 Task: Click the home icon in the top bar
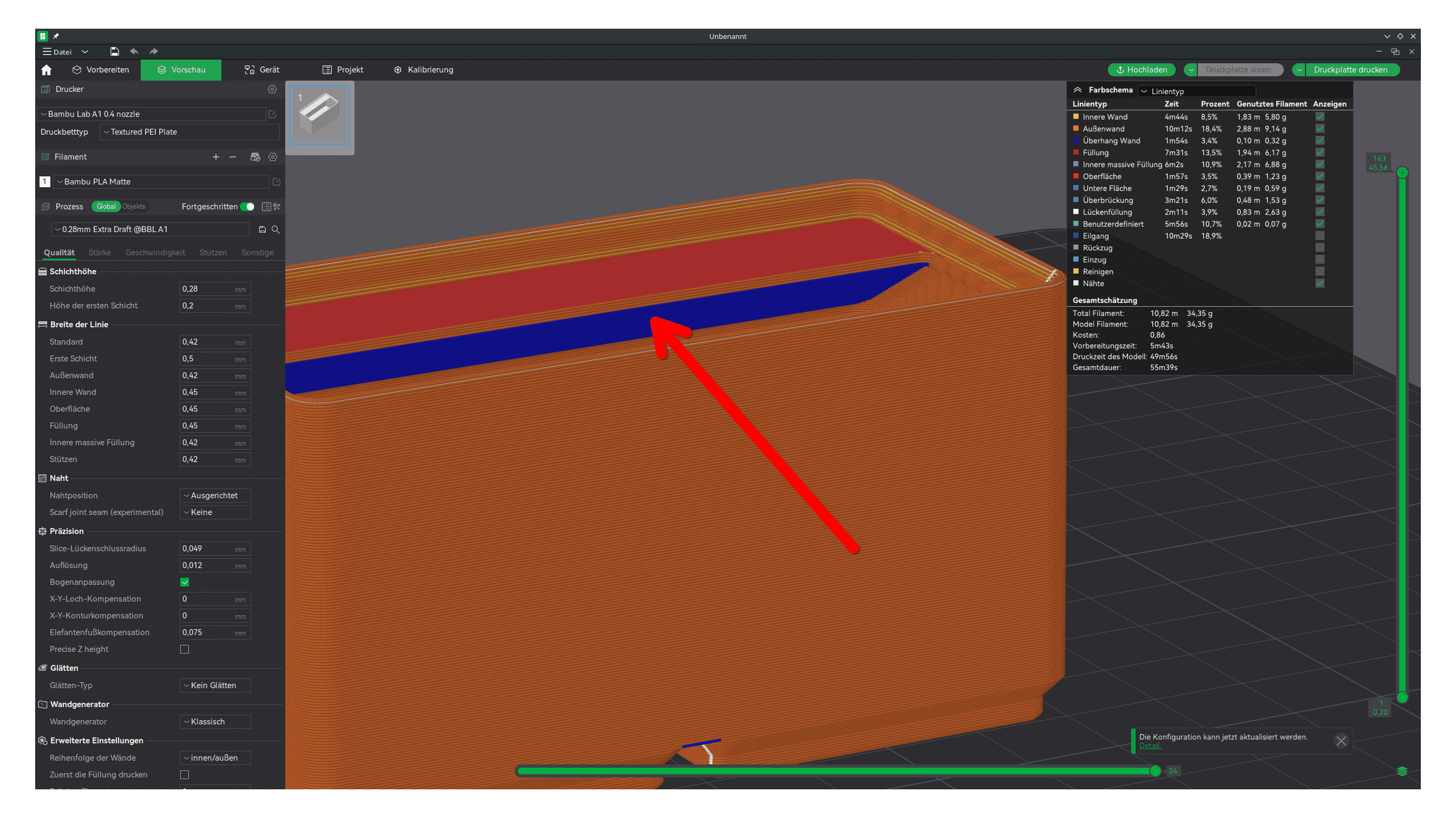pyautogui.click(x=46, y=70)
